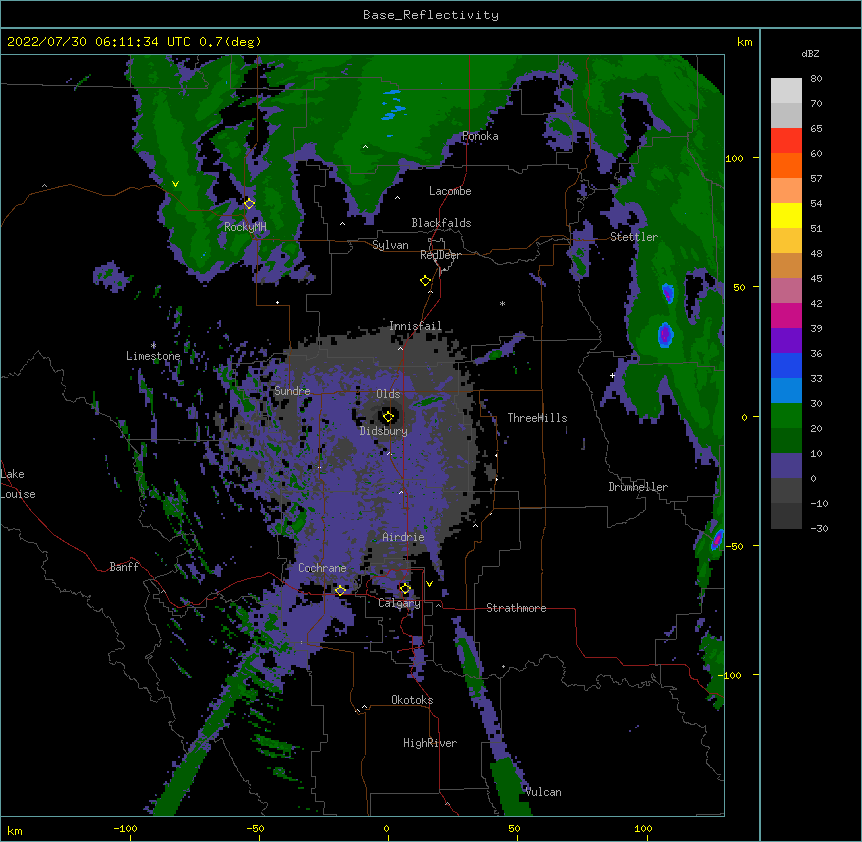The width and height of the screenshot is (862, 842).
Task: Click the Vulcan label
Action: 543,792
